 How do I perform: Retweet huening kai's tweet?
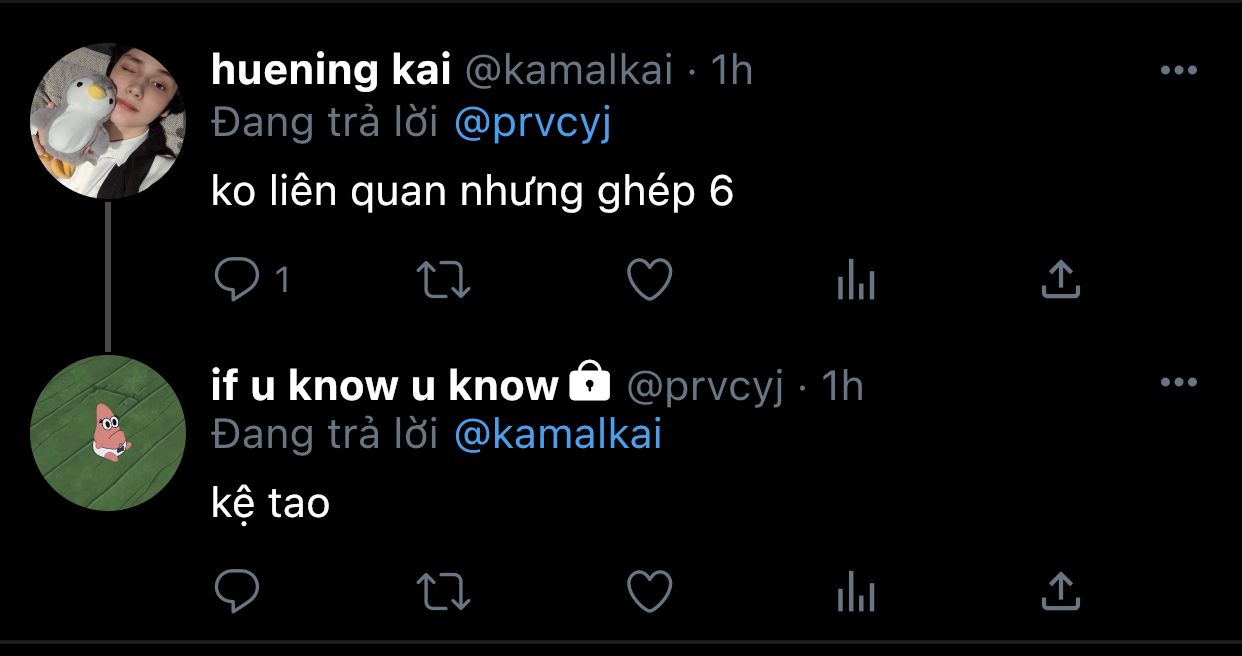click(x=442, y=281)
